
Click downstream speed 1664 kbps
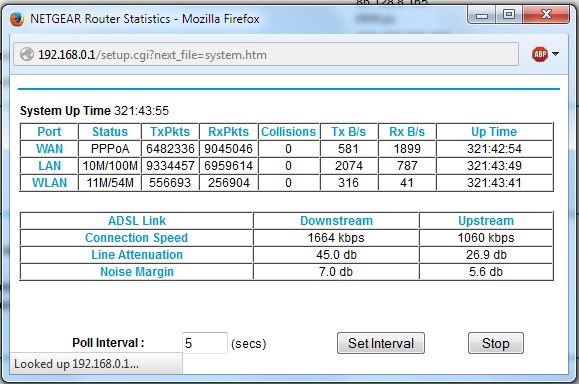[x=336, y=238]
